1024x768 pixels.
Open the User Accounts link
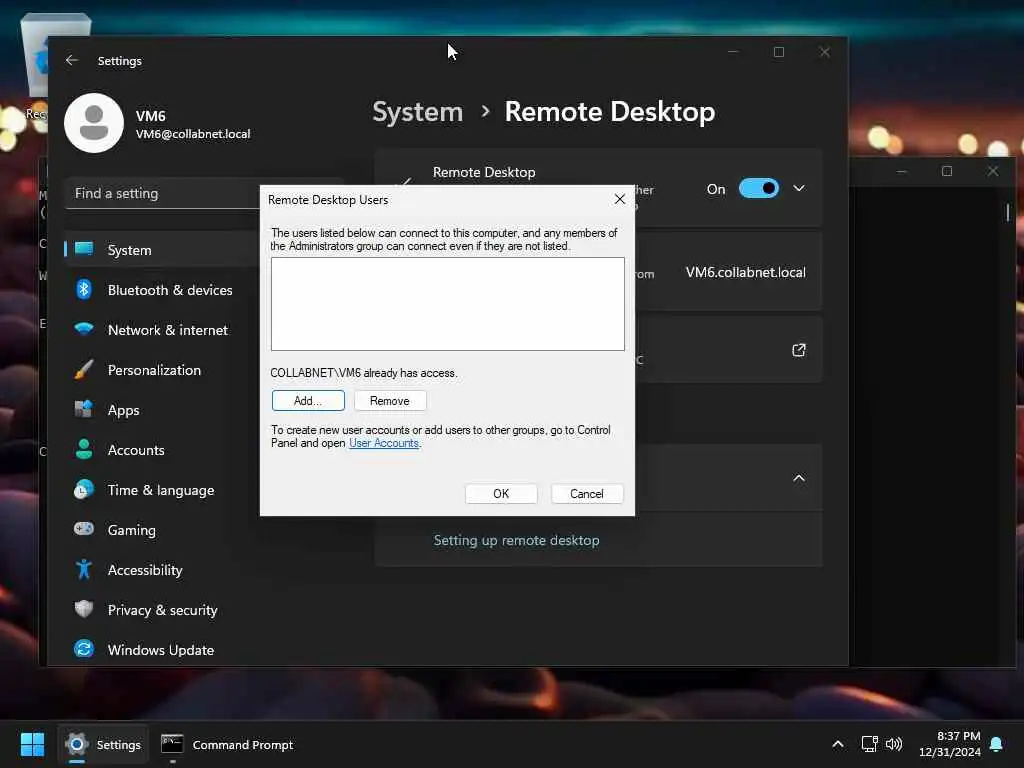tap(384, 443)
